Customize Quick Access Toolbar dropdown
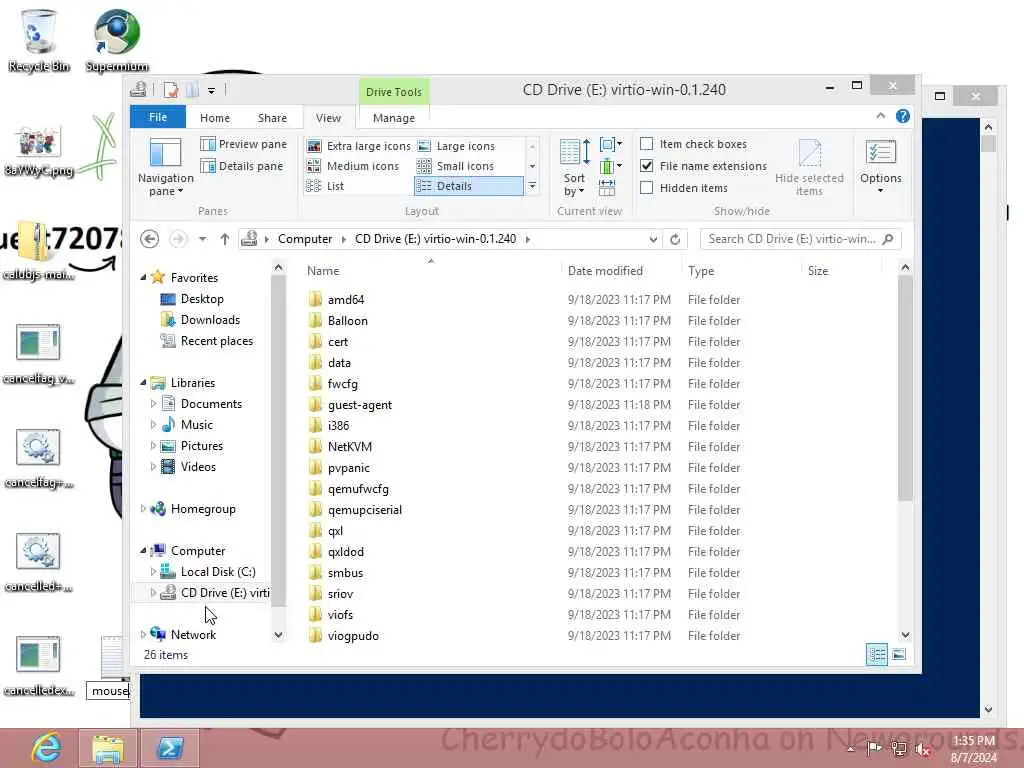This screenshot has height=768, width=1024. [211, 91]
